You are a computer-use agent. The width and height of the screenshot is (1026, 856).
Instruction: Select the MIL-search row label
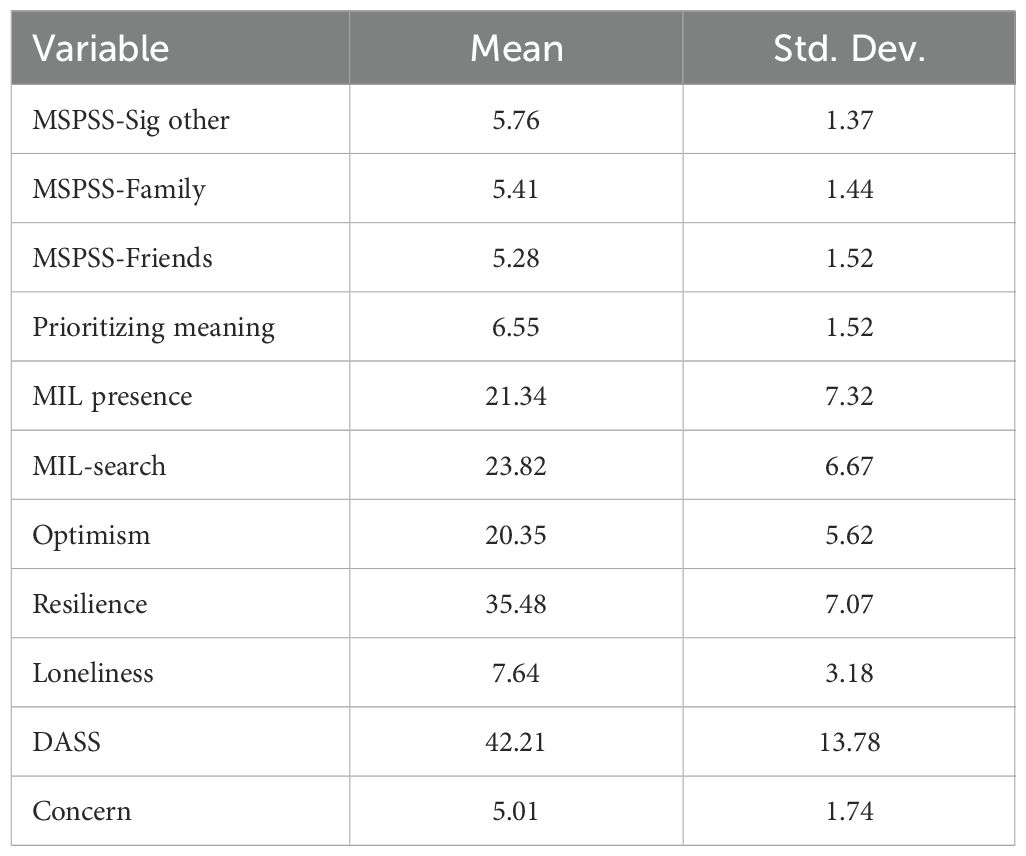coord(99,465)
